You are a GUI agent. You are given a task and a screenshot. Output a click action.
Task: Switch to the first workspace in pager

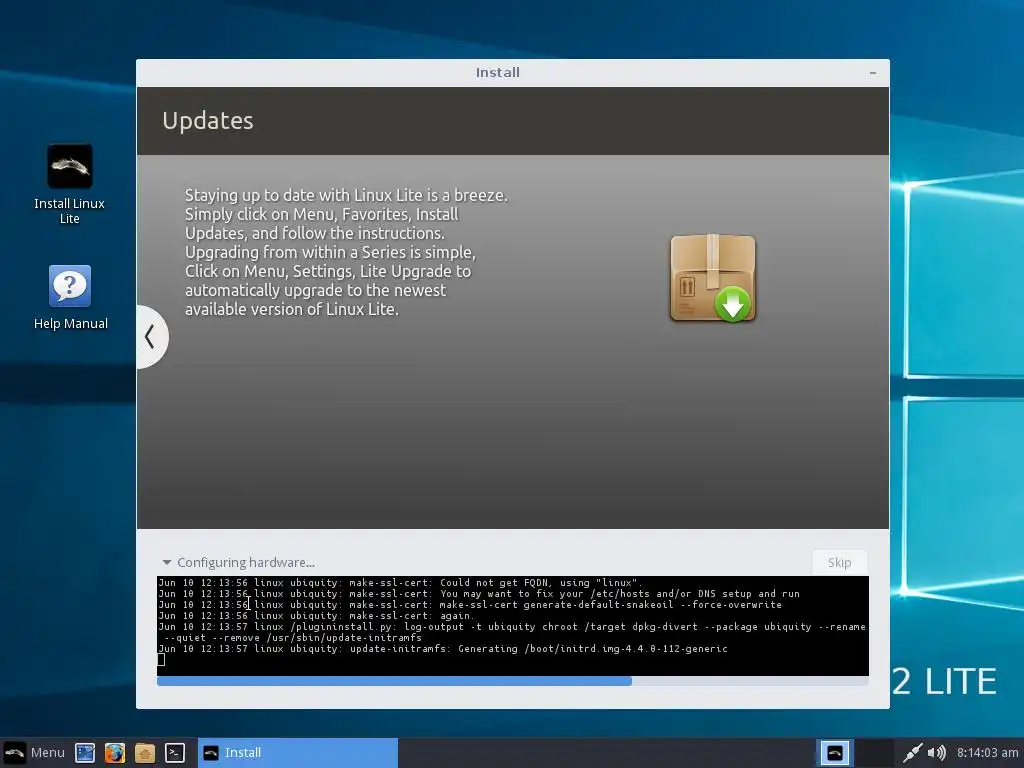(835, 753)
